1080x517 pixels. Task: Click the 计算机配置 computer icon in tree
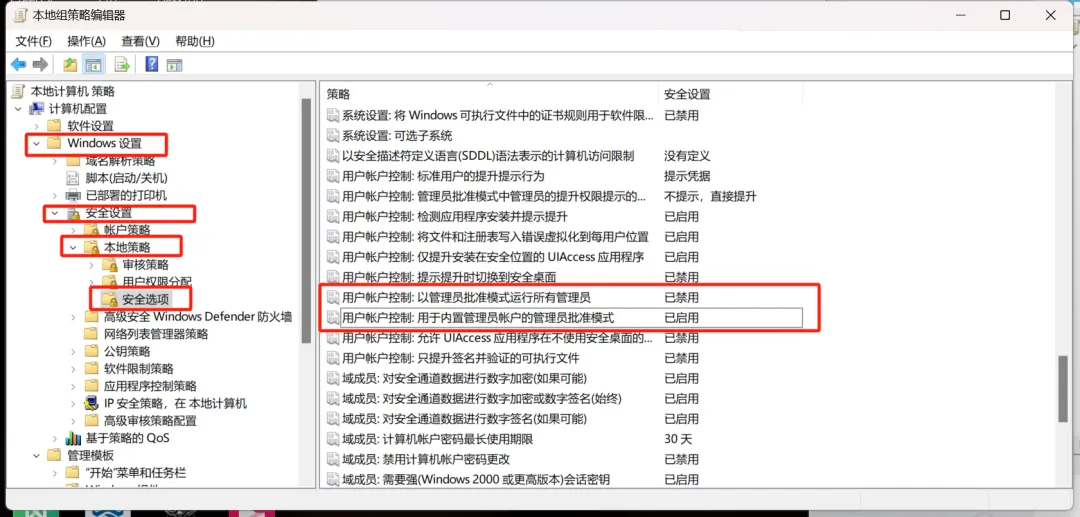coord(37,109)
